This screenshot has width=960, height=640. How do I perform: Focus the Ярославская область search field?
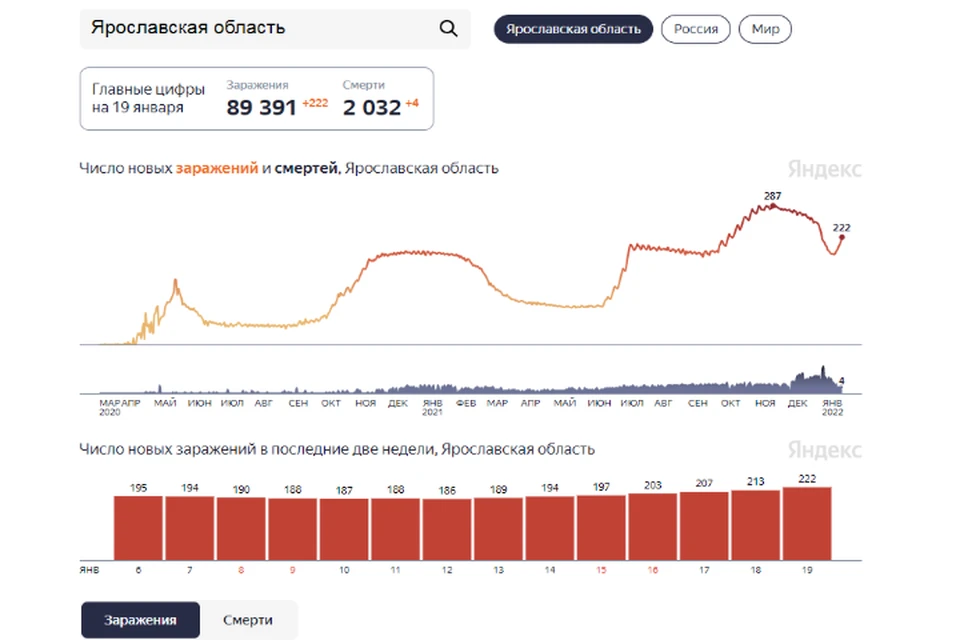coord(275,29)
